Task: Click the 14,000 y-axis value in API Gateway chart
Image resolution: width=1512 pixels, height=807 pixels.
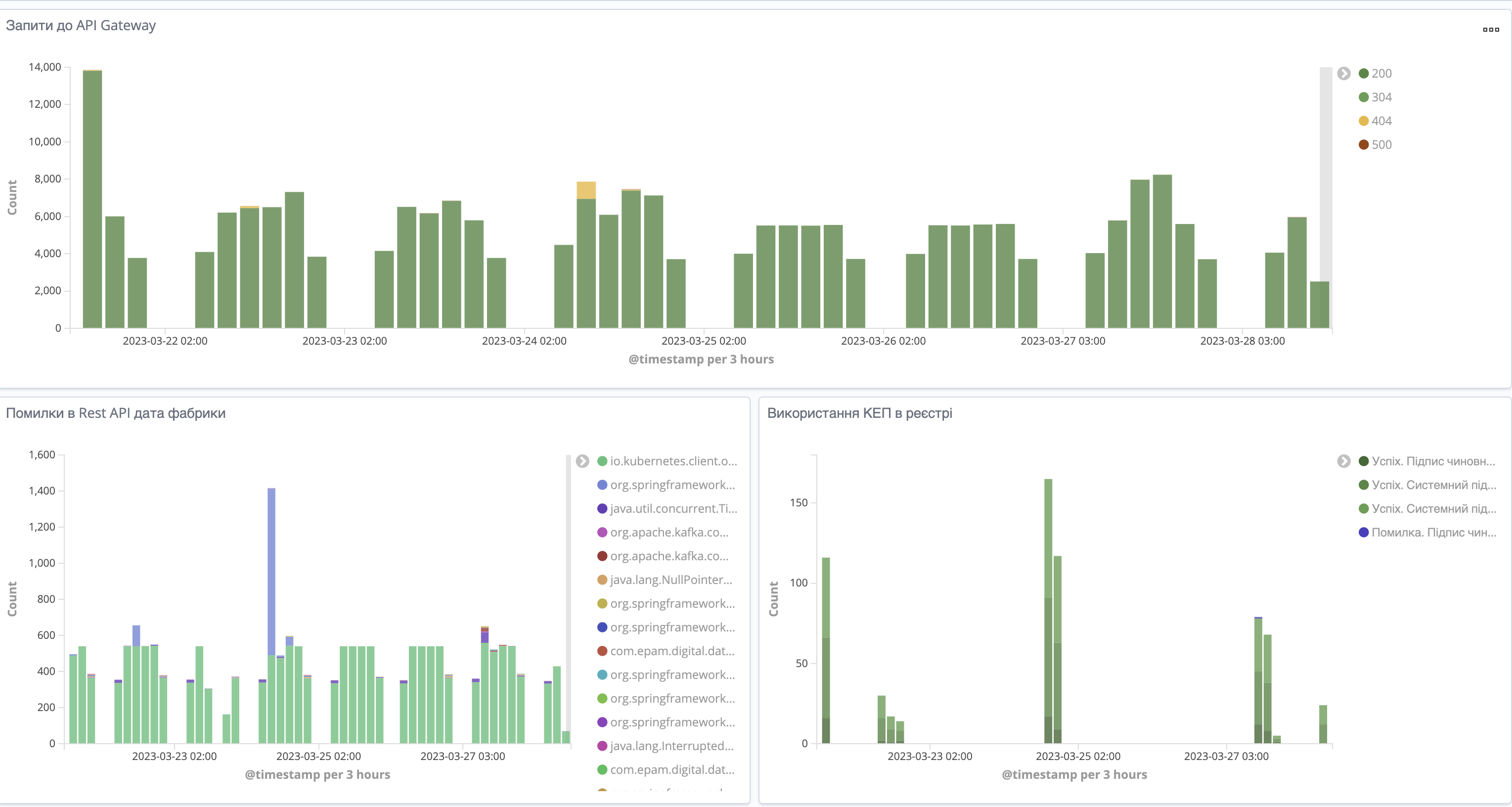Action: (x=45, y=67)
